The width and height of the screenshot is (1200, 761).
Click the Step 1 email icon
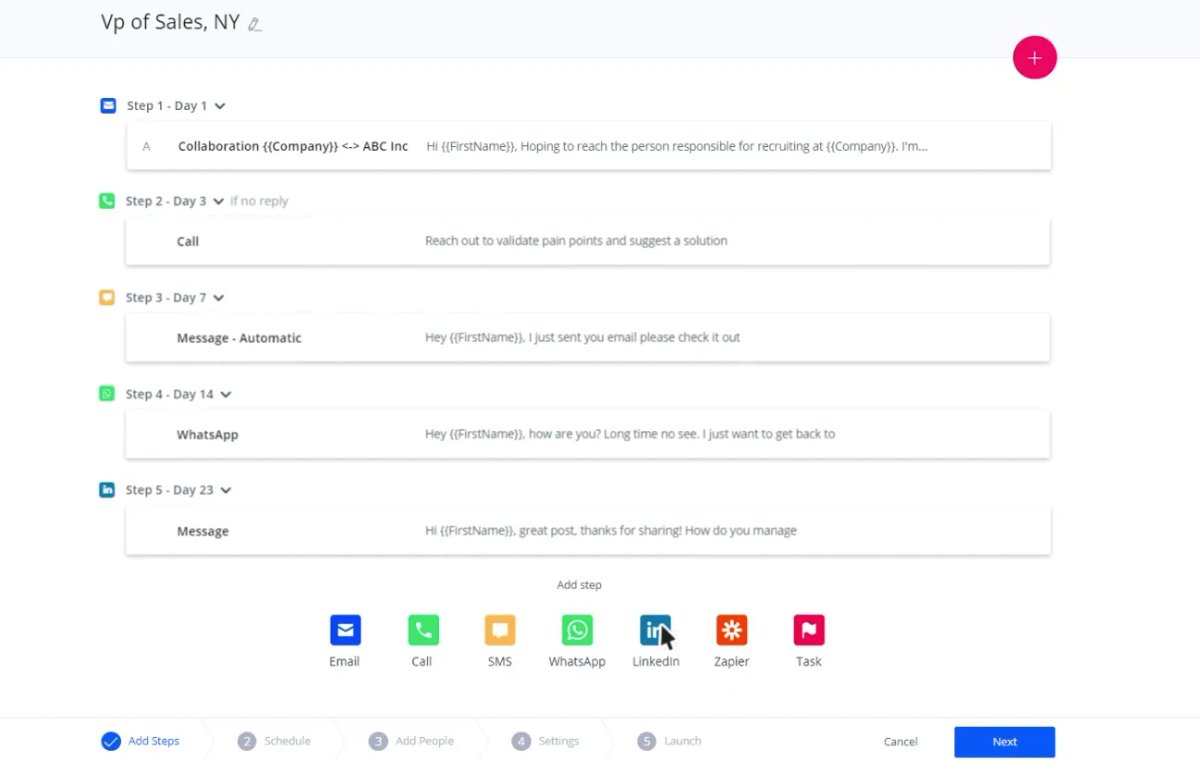[108, 105]
